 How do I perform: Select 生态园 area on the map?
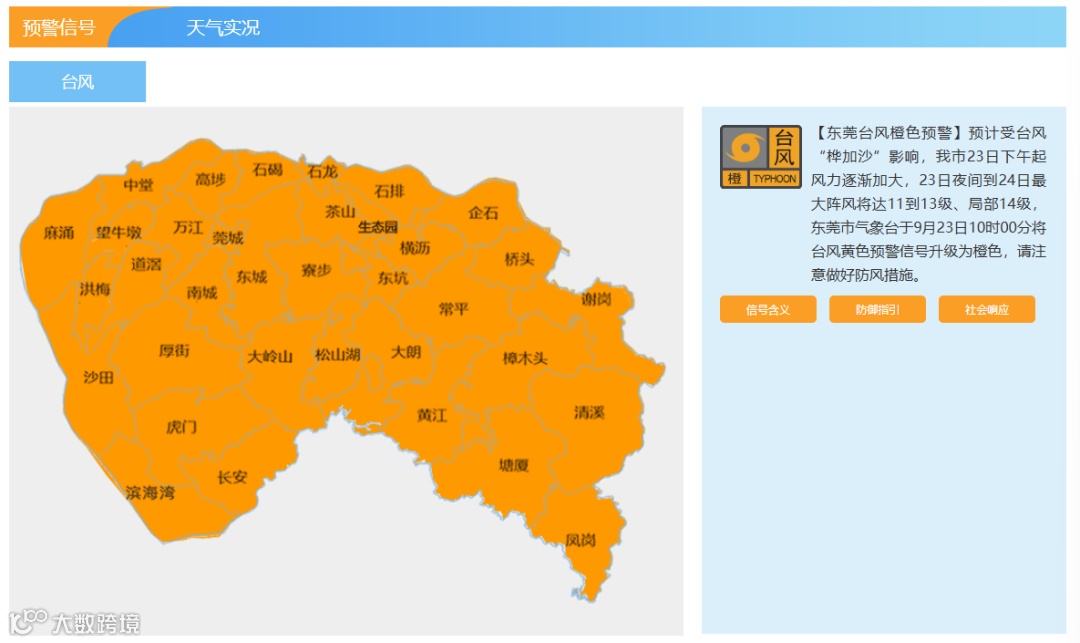point(377,227)
